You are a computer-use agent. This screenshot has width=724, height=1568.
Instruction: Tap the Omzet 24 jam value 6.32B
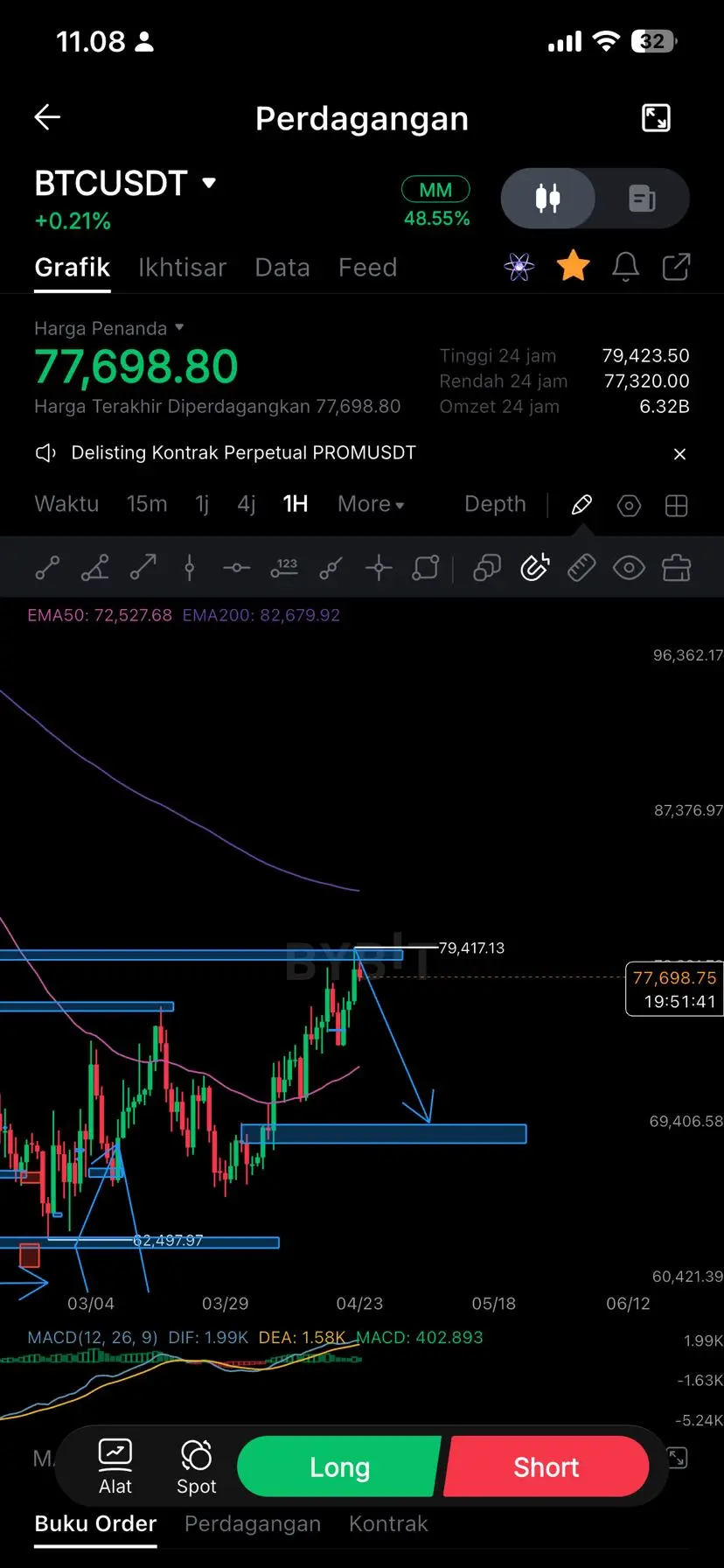665,406
